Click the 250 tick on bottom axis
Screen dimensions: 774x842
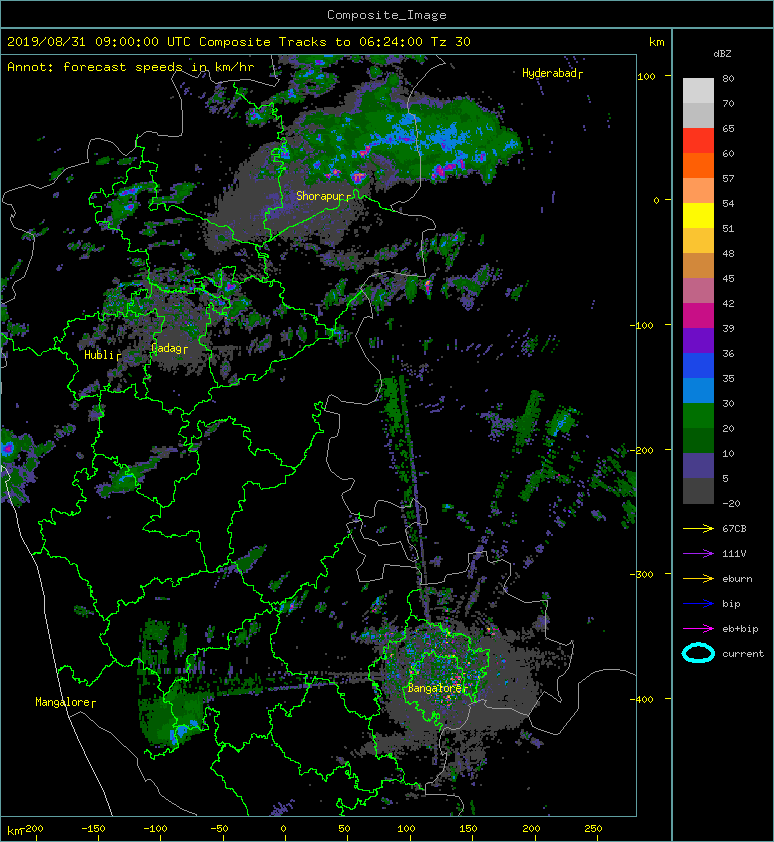point(593,829)
